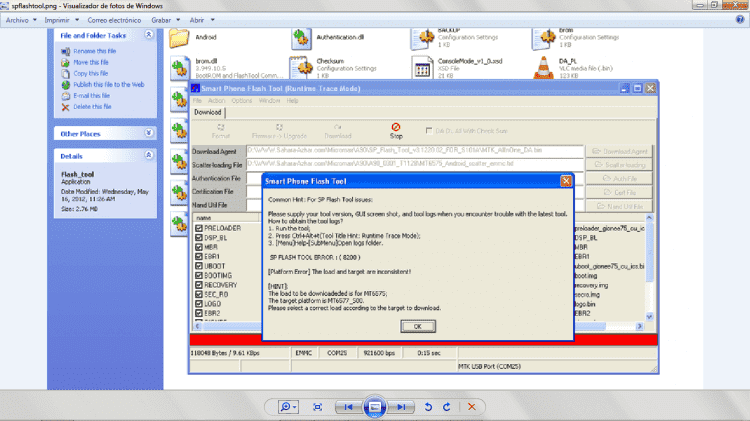Click the Scatter-loading button
The image size is (750, 421).
(x=619, y=165)
